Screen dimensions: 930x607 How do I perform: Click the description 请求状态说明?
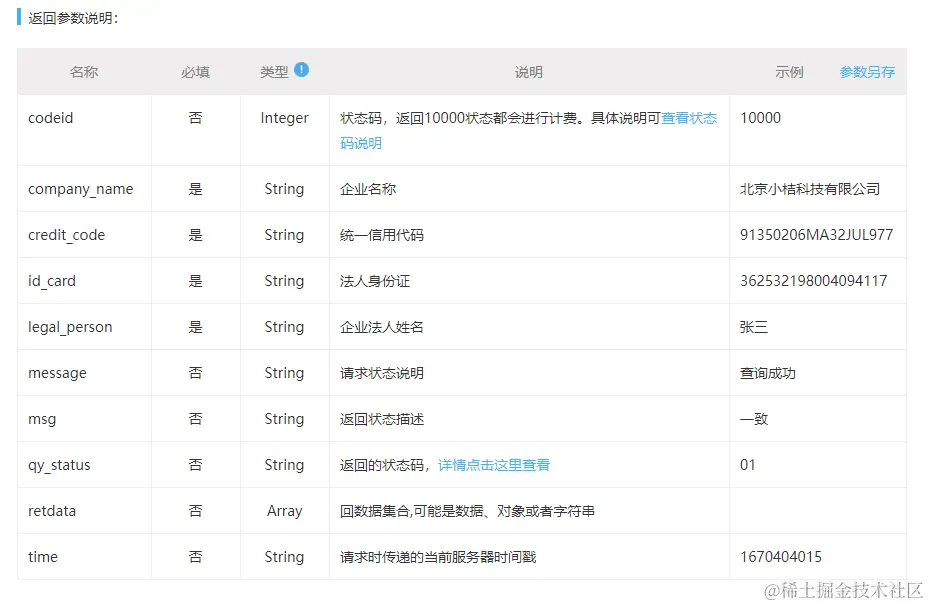click(382, 373)
